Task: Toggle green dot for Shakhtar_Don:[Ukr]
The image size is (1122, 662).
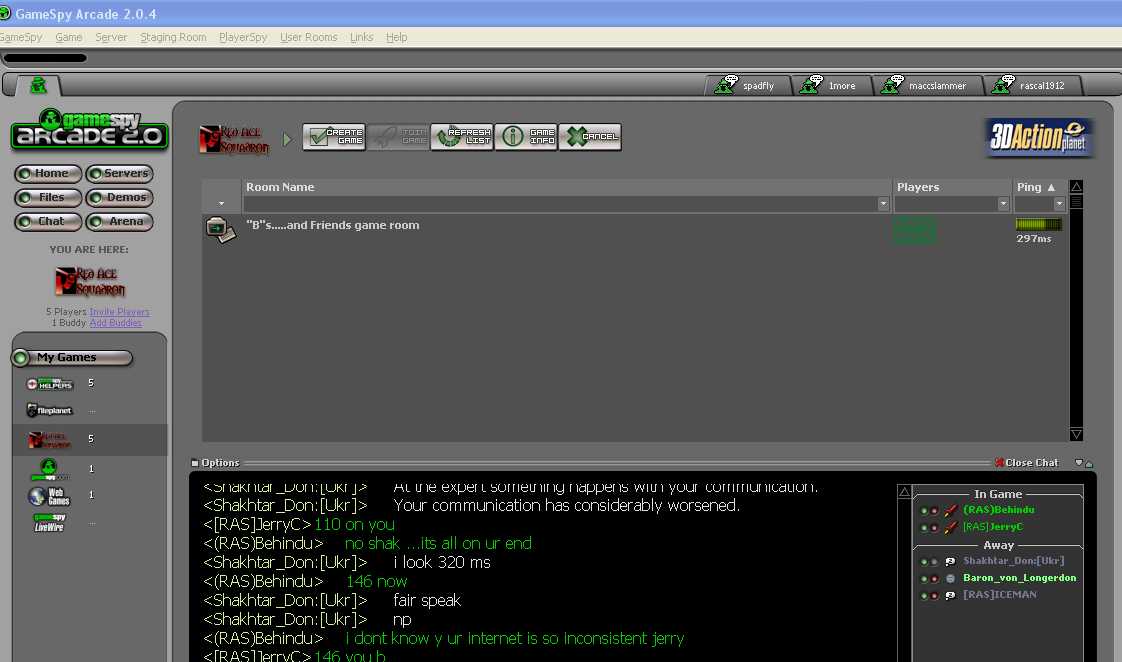Action: coord(924,562)
